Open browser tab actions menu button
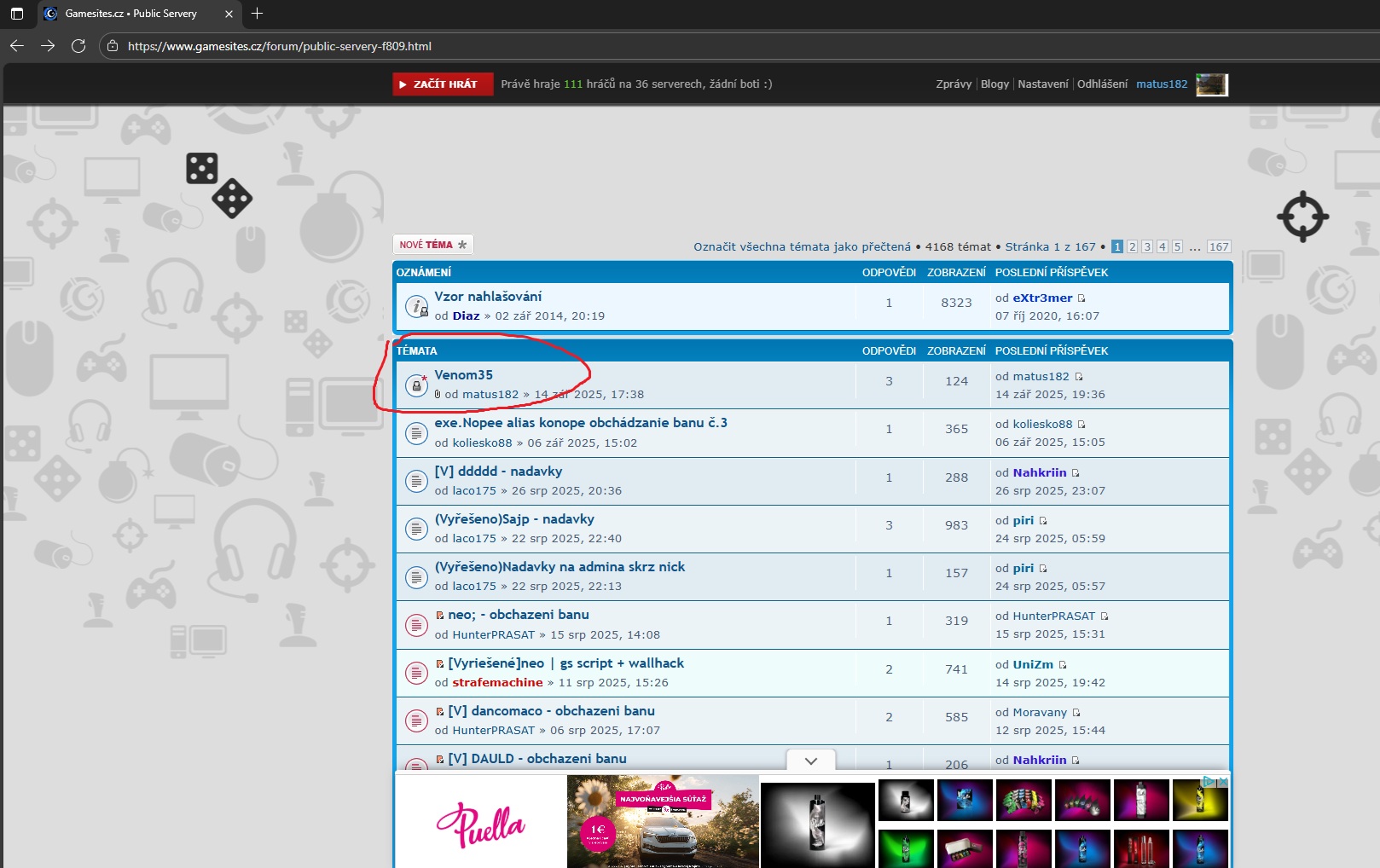 [x=17, y=14]
